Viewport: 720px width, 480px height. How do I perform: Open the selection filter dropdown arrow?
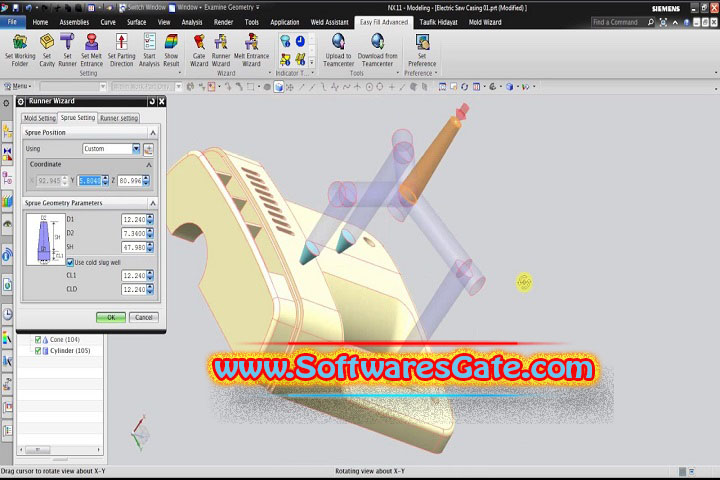(x=103, y=86)
